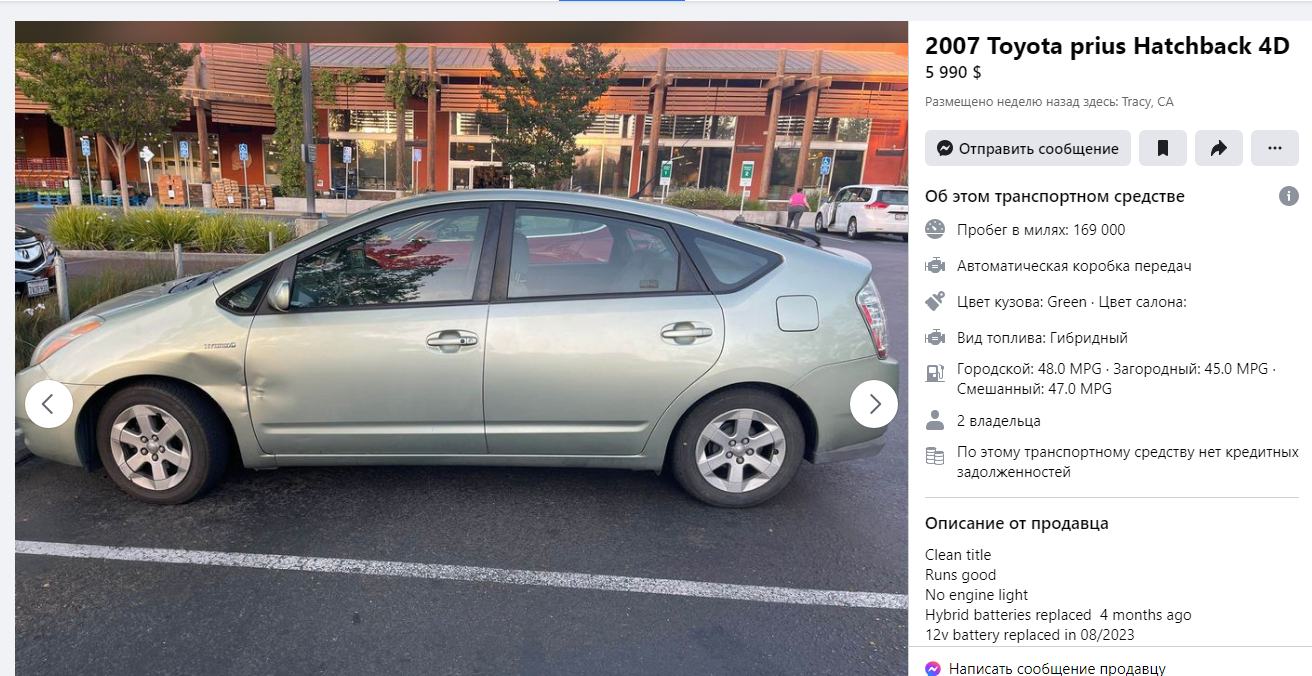Click the bottom Messenger icon near seller message

point(933,669)
